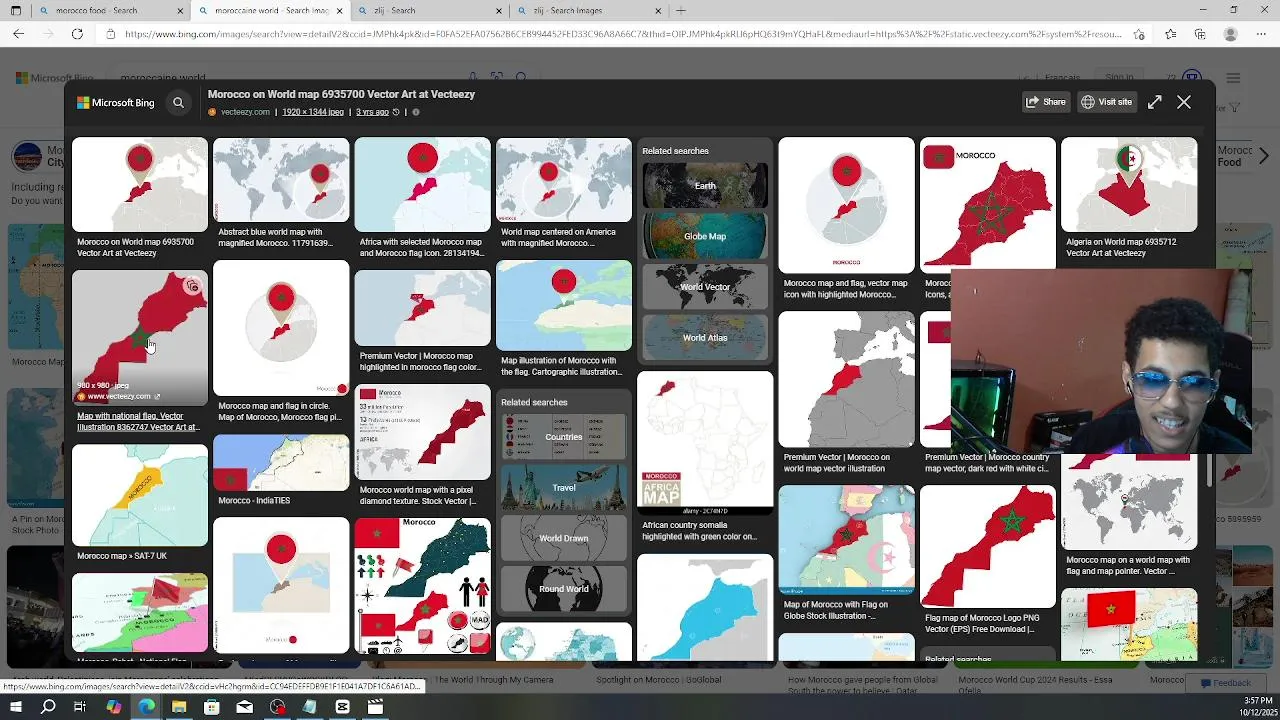Click the 3 yrs ago date link
Image resolution: width=1280 pixels, height=720 pixels.
pyautogui.click(x=372, y=112)
